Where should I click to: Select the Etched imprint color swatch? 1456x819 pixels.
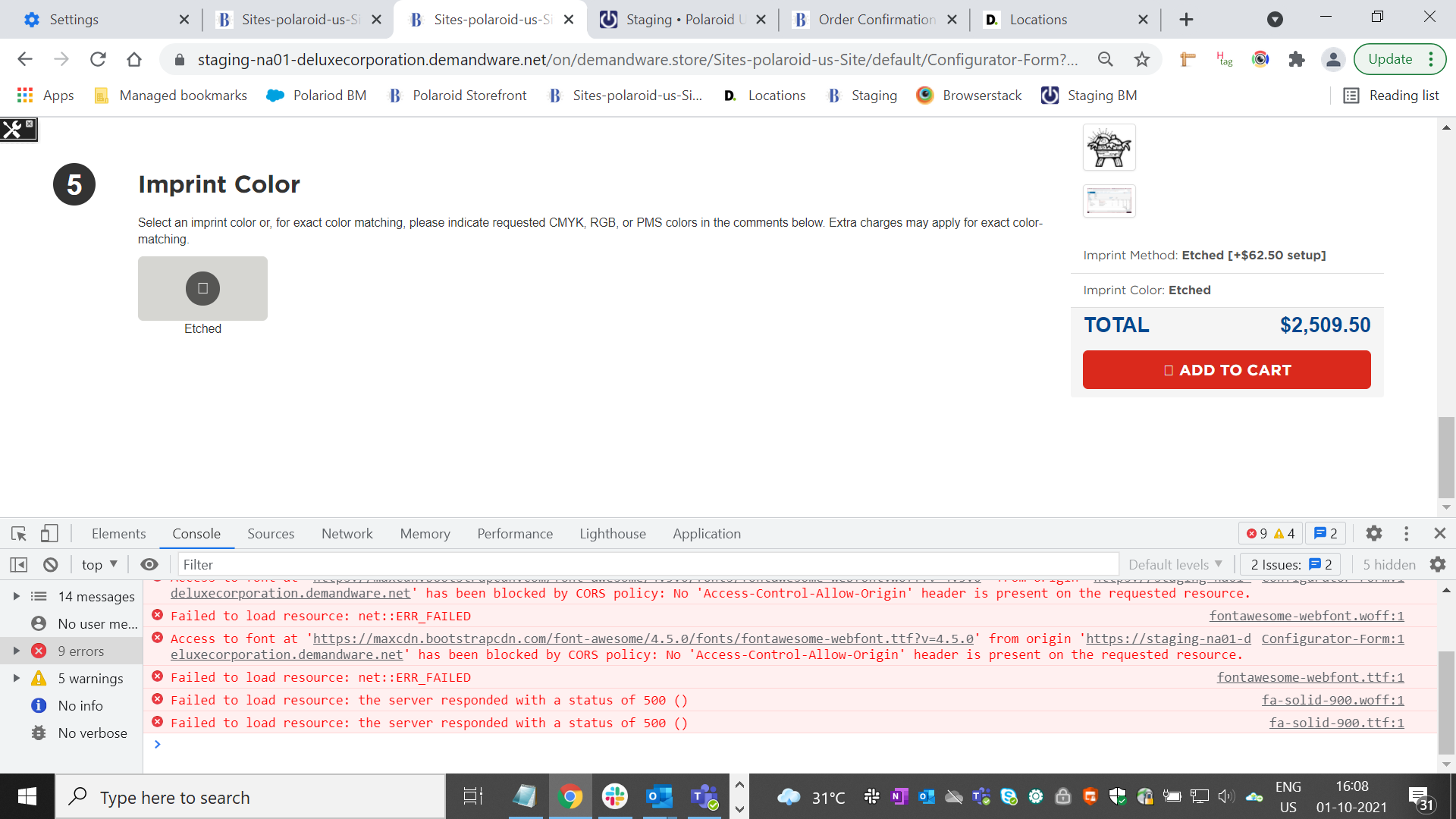(x=202, y=288)
